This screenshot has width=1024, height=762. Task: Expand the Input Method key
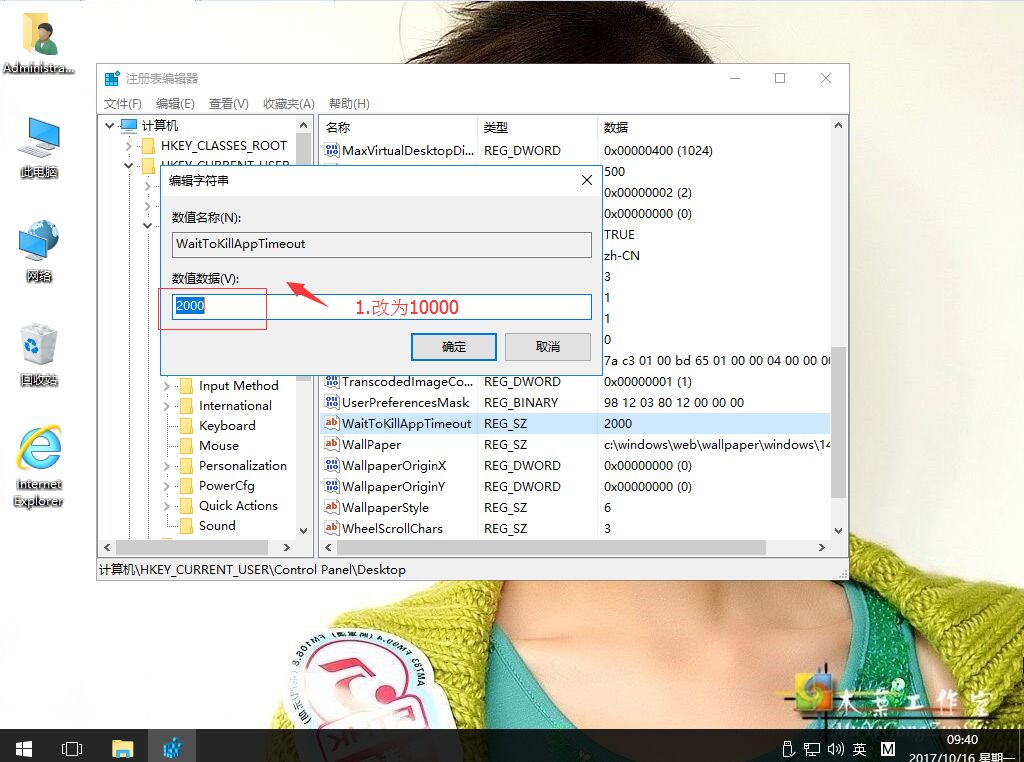point(166,386)
